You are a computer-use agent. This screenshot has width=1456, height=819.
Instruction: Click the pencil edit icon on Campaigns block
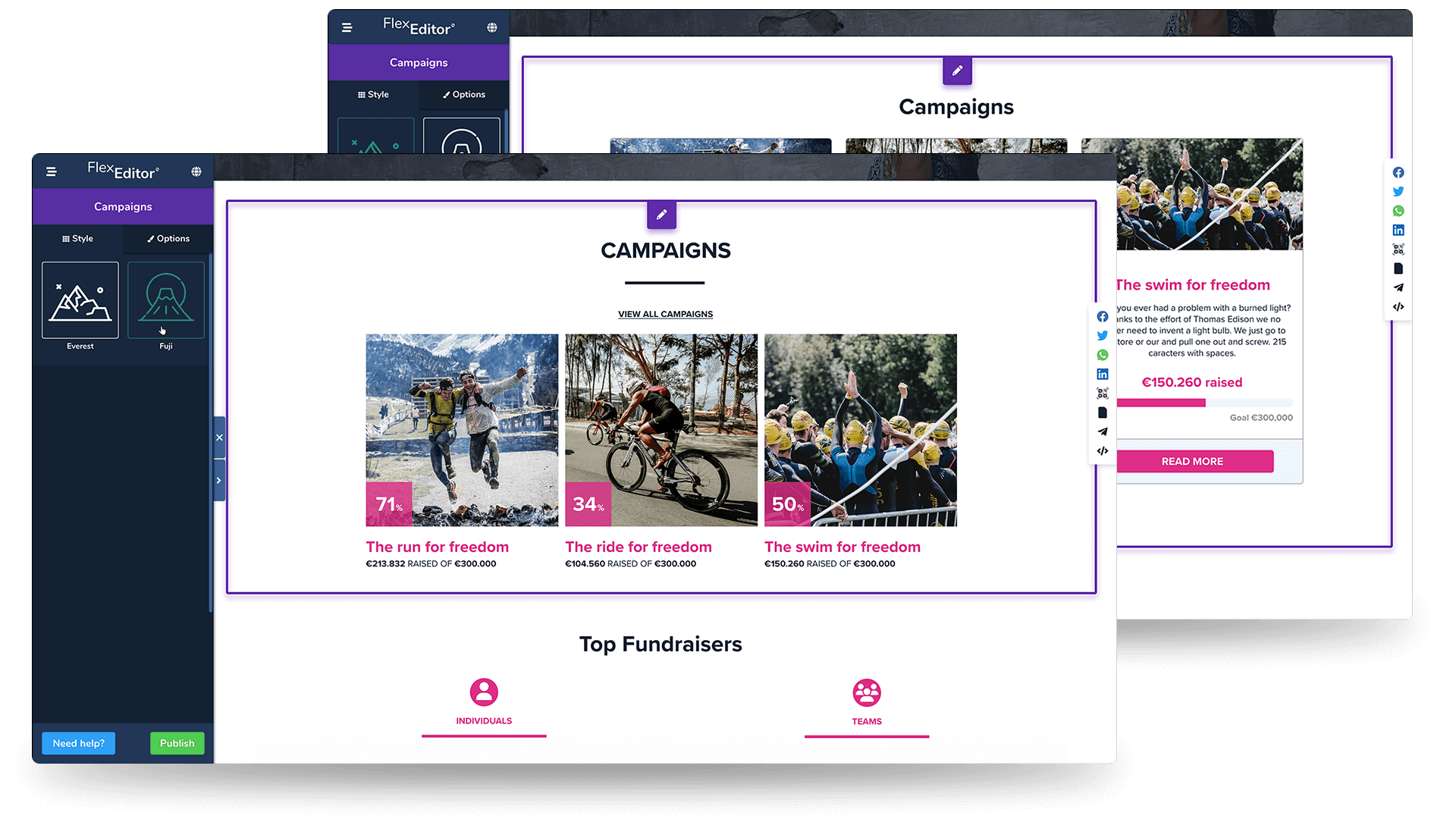click(x=661, y=214)
